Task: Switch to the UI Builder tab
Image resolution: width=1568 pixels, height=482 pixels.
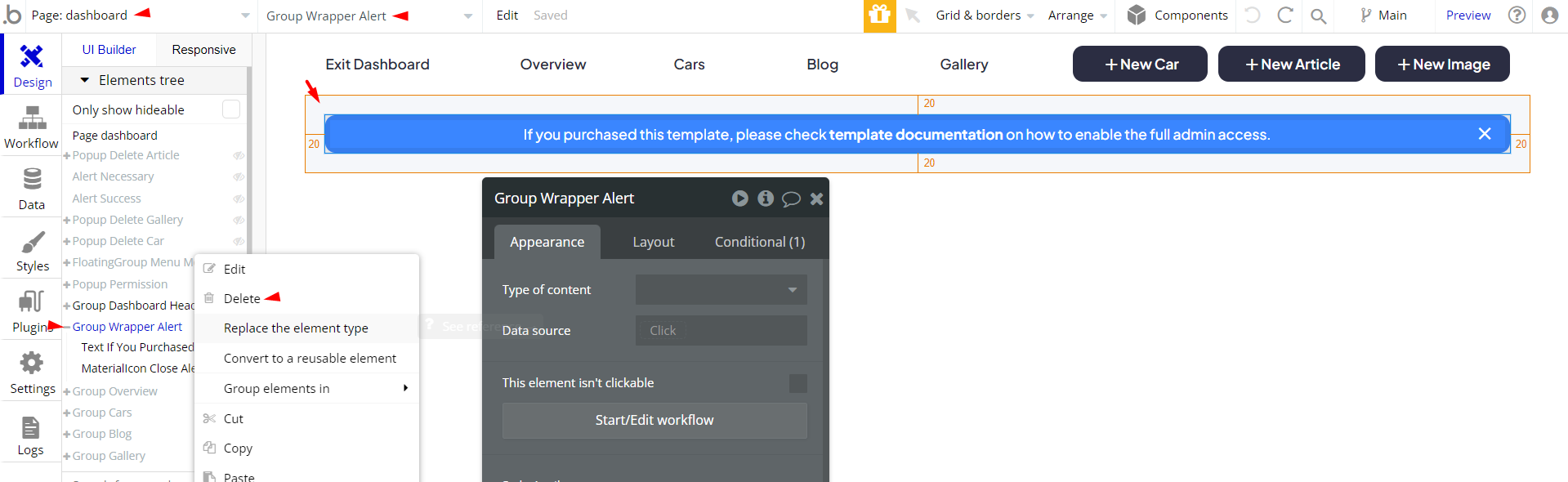Action: (x=109, y=50)
